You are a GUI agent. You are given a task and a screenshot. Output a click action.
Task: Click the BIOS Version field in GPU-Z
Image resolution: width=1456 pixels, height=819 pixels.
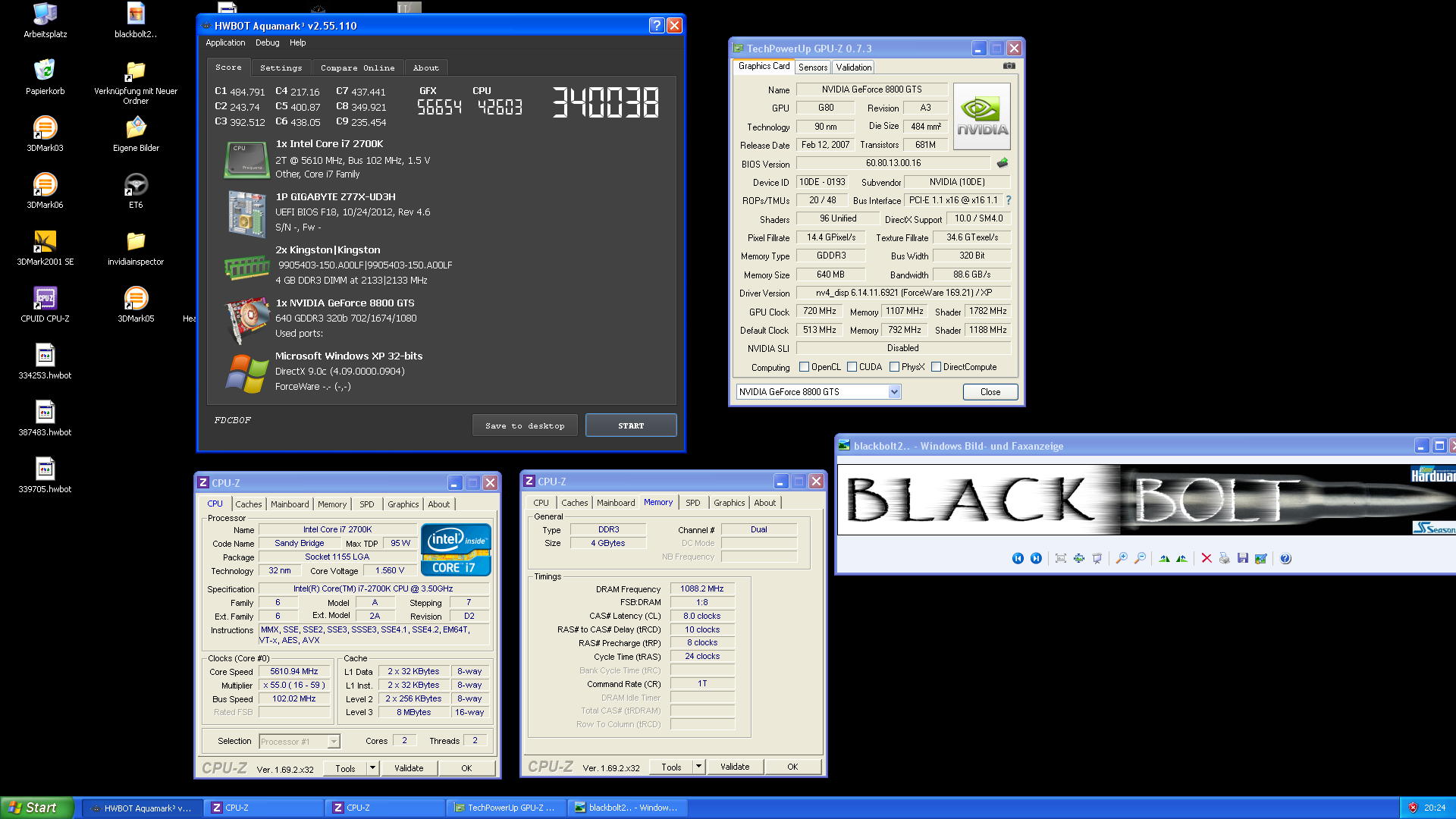(x=893, y=163)
